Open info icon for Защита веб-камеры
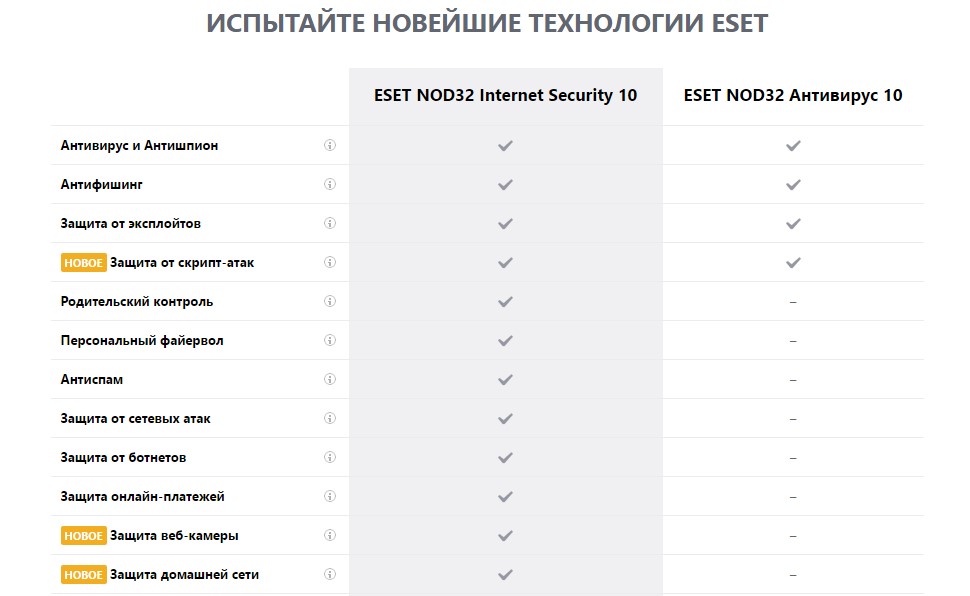 [330, 535]
